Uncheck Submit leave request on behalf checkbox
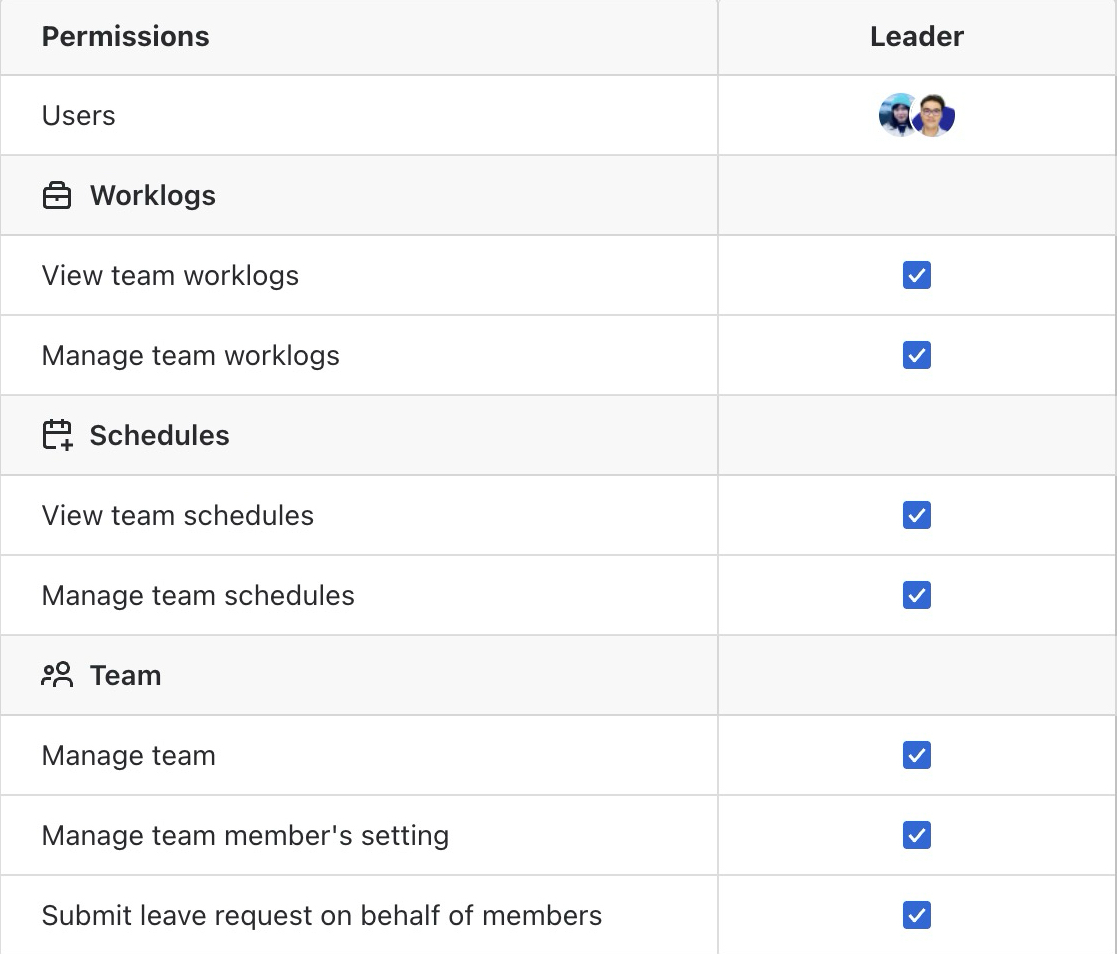 [917, 915]
